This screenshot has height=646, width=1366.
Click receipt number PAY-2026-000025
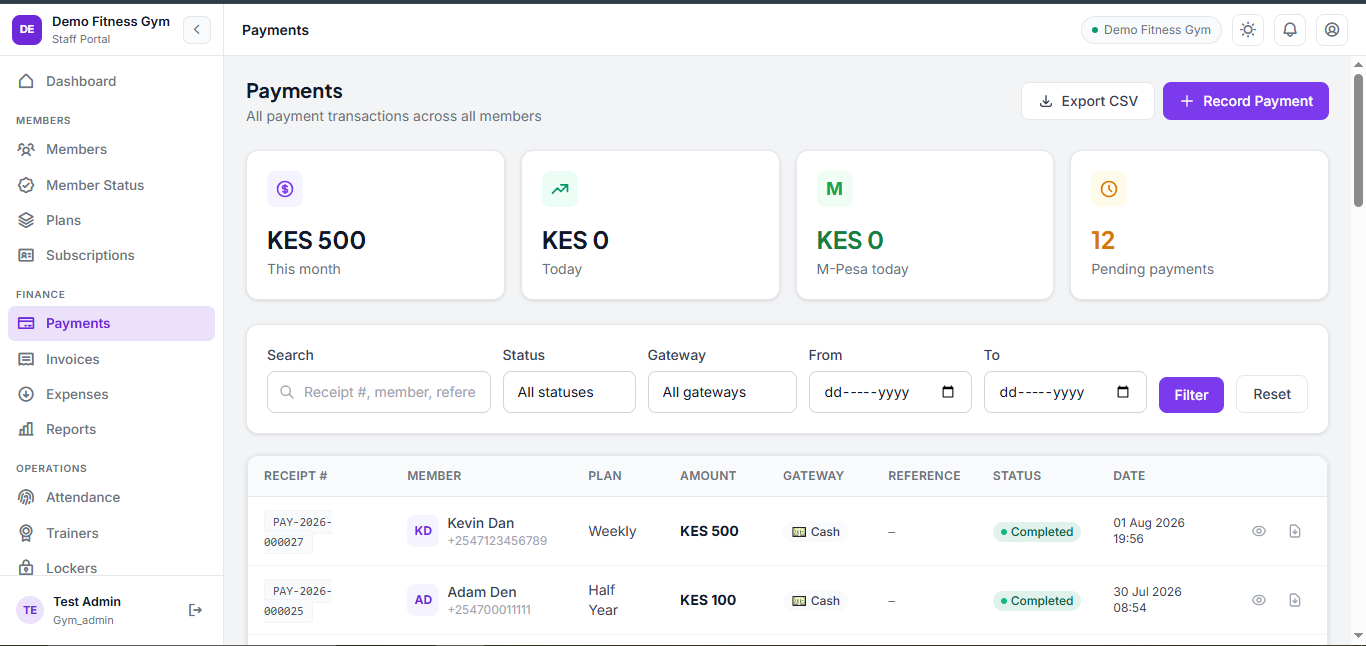click(298, 601)
